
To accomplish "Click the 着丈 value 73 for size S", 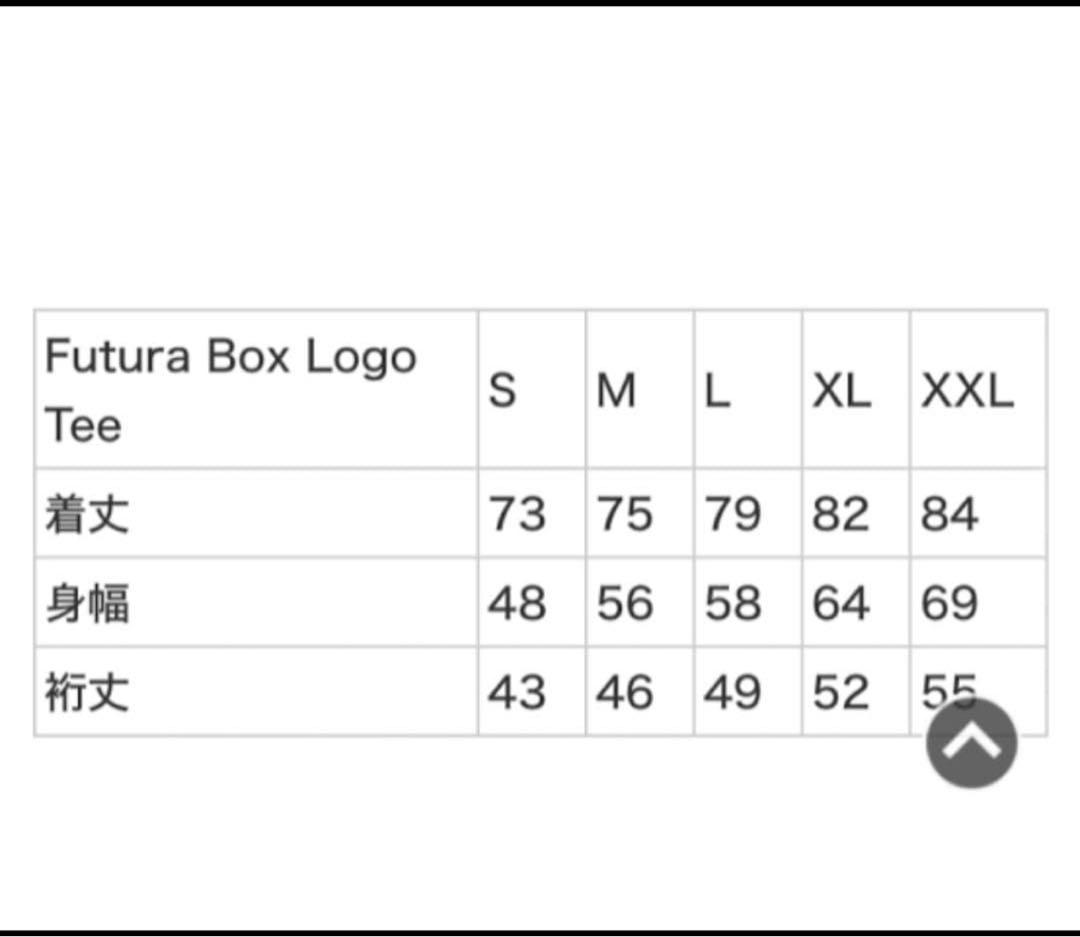I will (x=517, y=515).
